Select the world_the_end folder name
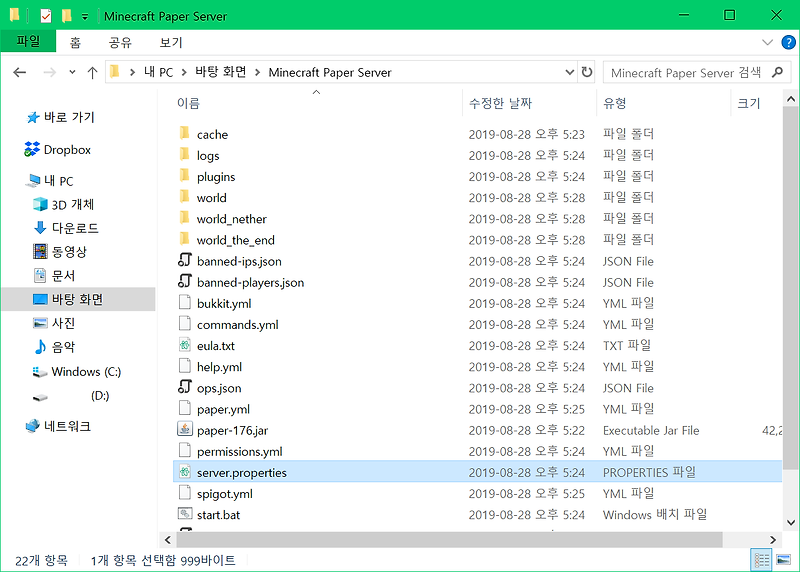The height and width of the screenshot is (572, 800). pyautogui.click(x=235, y=240)
